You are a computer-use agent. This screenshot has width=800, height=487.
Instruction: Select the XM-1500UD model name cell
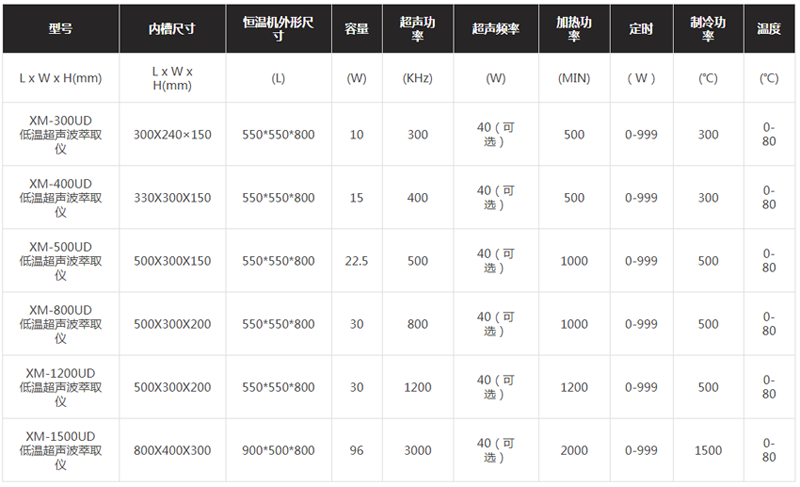click(x=60, y=450)
